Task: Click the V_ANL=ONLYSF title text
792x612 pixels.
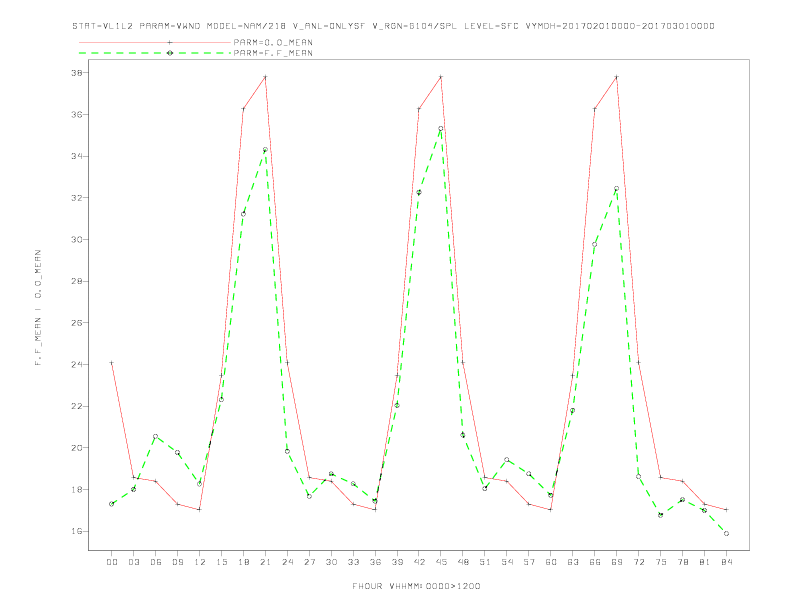Action: coord(329,26)
